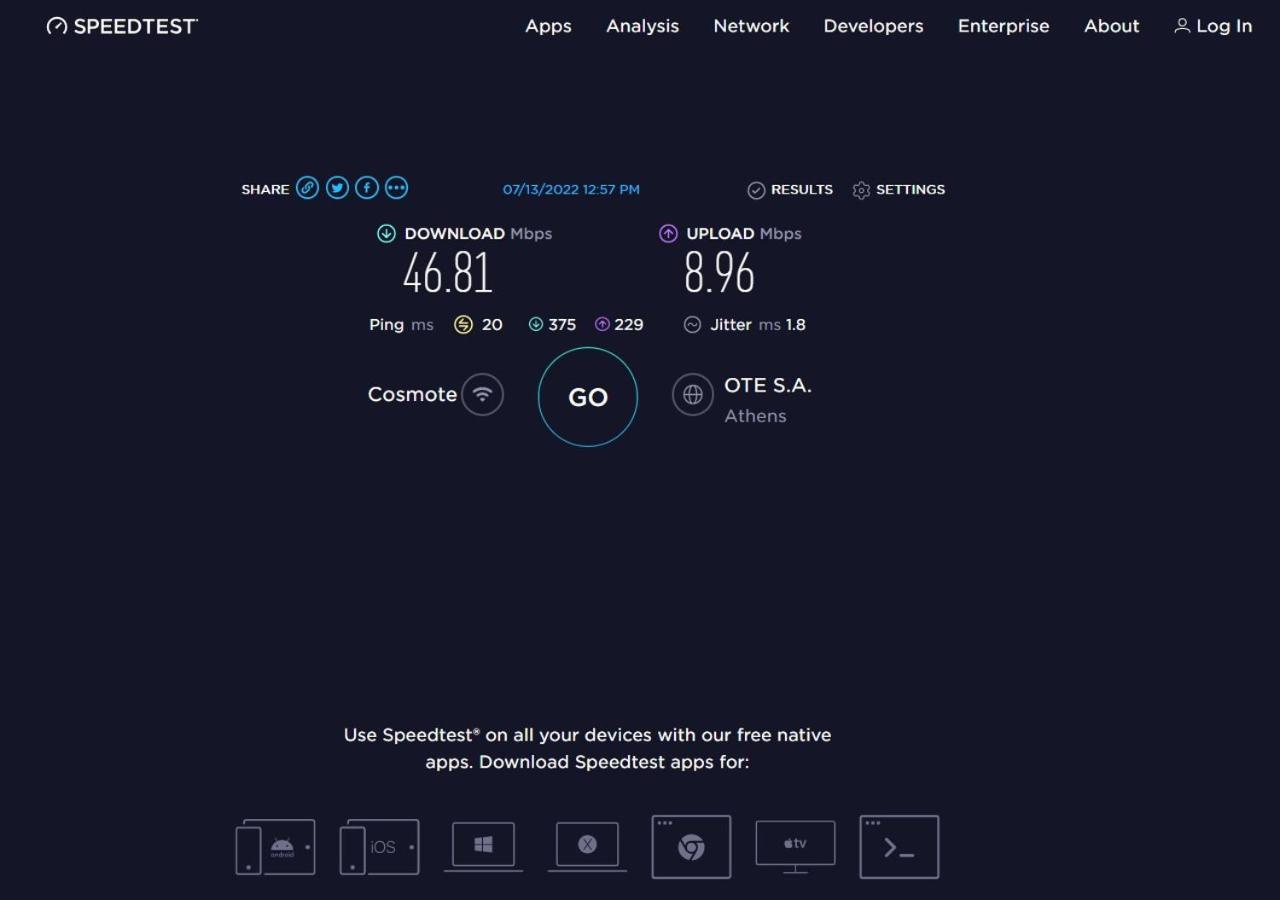
Task: Click the upload ping value 229
Action: click(x=629, y=325)
